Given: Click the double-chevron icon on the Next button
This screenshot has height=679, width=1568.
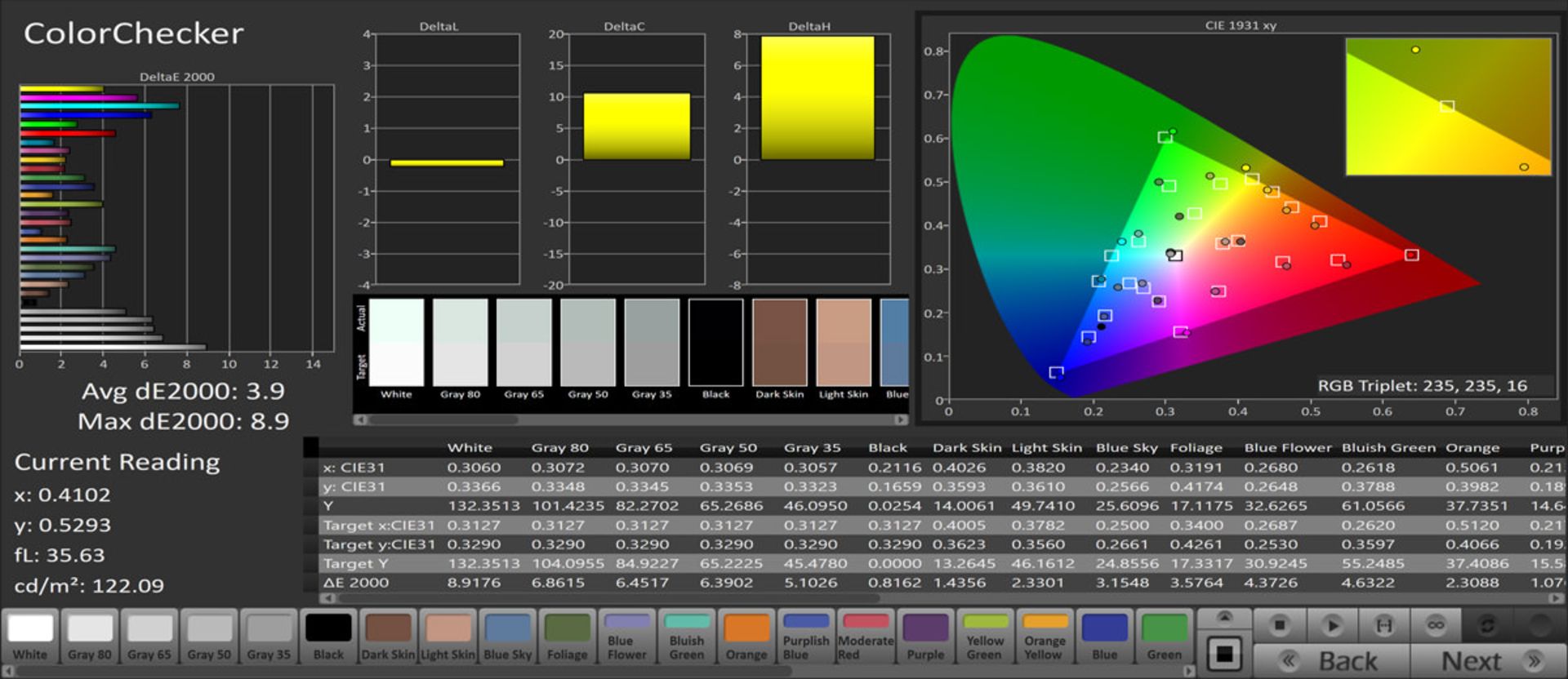Looking at the screenshot, I should 1533,661.
